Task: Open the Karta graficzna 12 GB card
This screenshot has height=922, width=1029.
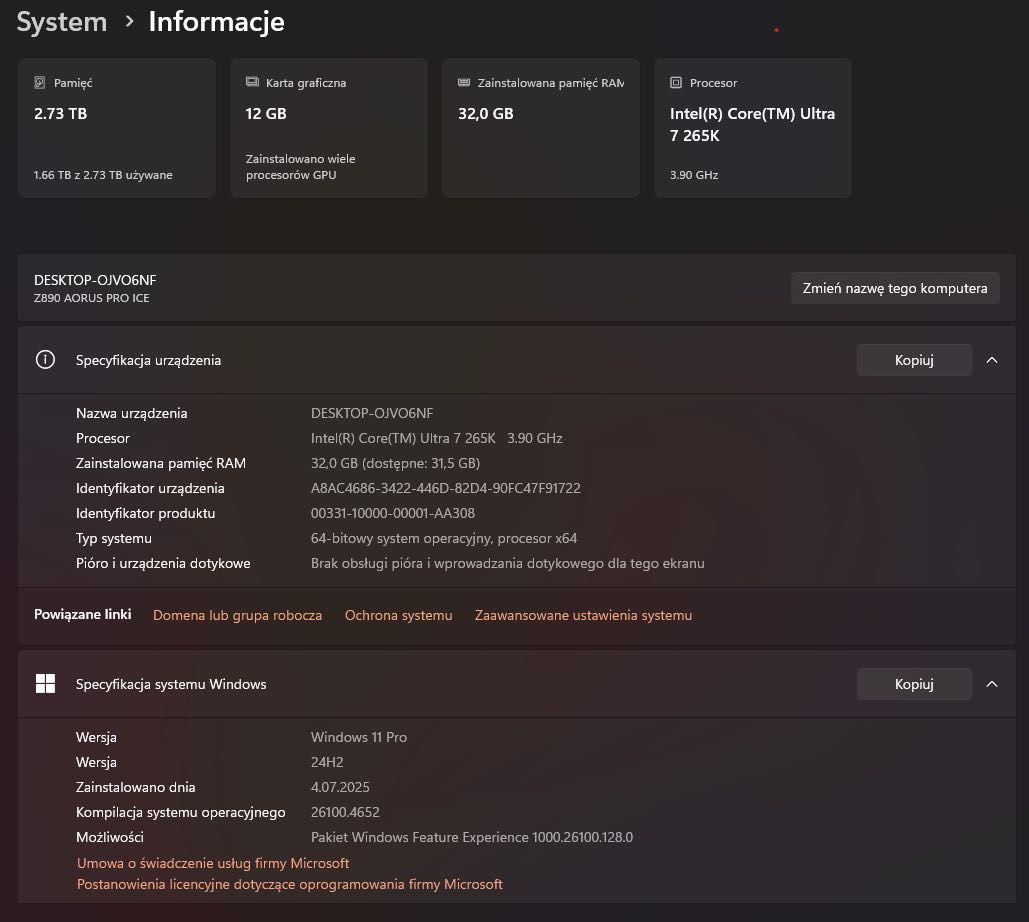Action: (x=329, y=128)
